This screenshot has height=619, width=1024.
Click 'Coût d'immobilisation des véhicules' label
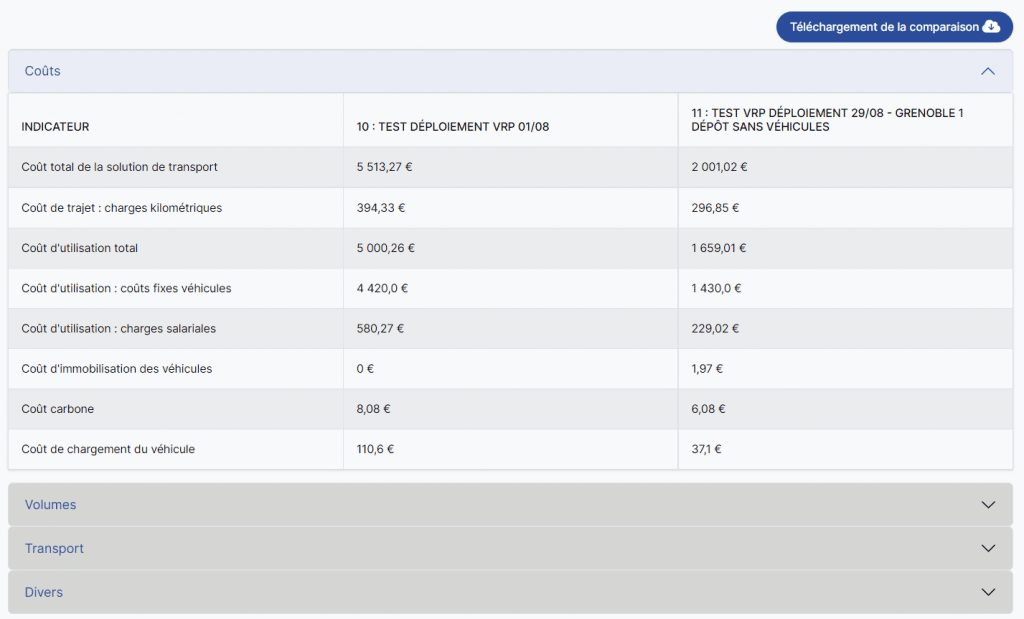click(x=116, y=369)
